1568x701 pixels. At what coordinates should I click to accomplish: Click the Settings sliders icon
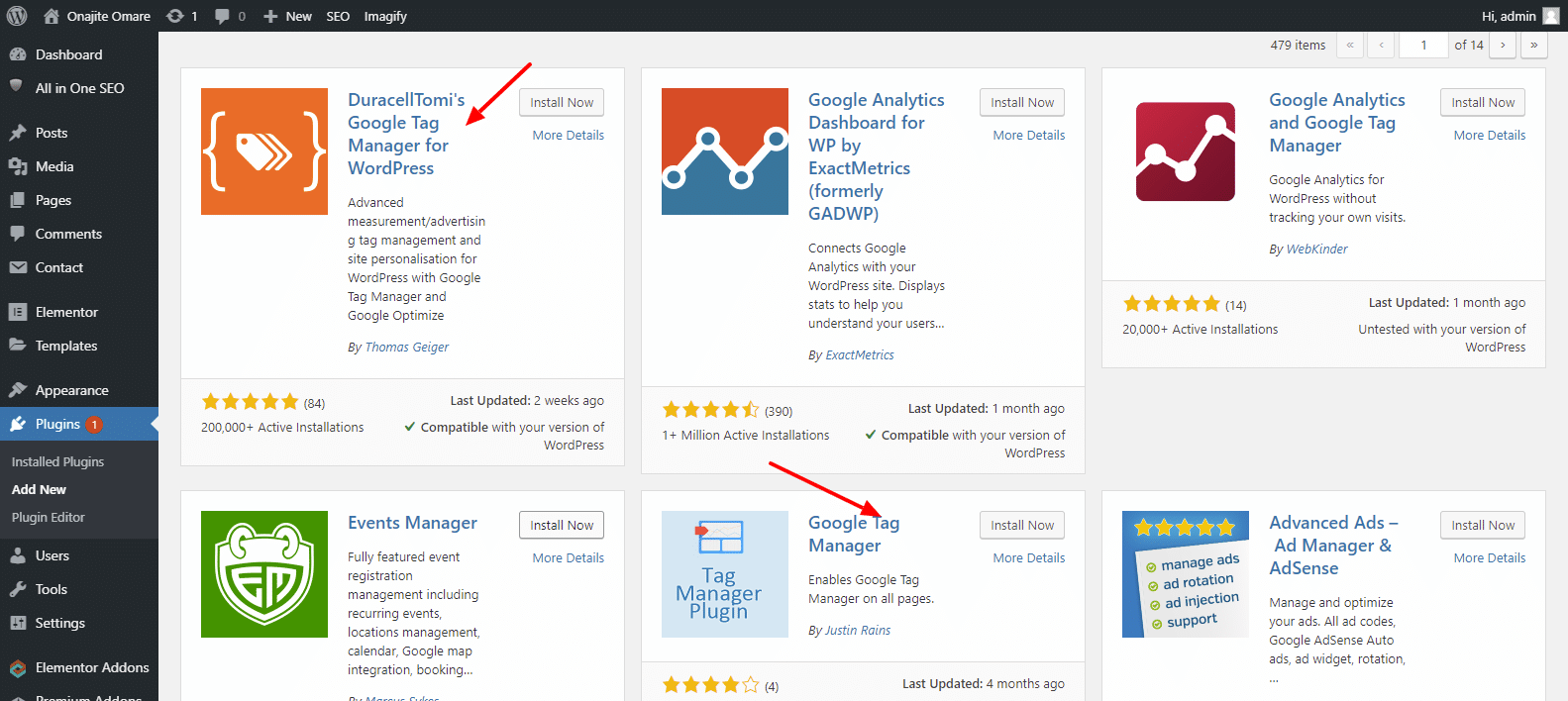(18, 623)
